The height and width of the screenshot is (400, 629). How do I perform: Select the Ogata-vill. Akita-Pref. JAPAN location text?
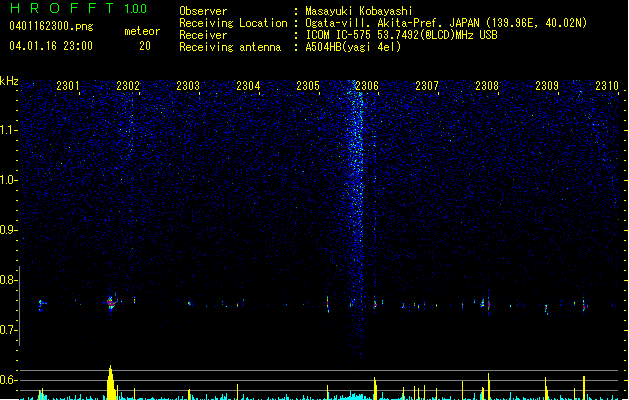point(446,23)
